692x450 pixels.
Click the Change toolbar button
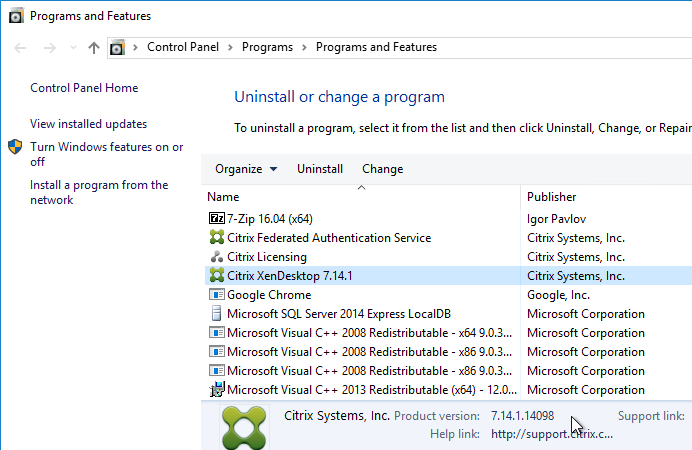[x=383, y=169]
